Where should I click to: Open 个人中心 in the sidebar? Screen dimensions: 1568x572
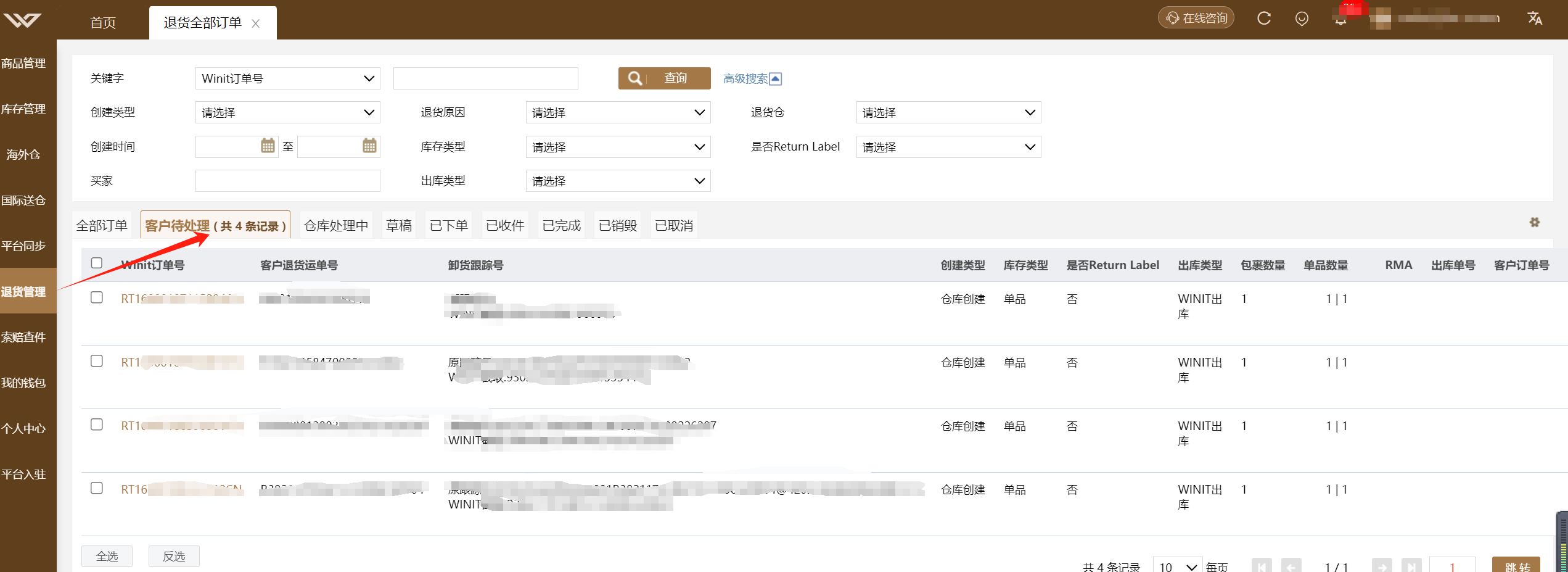pos(23,429)
